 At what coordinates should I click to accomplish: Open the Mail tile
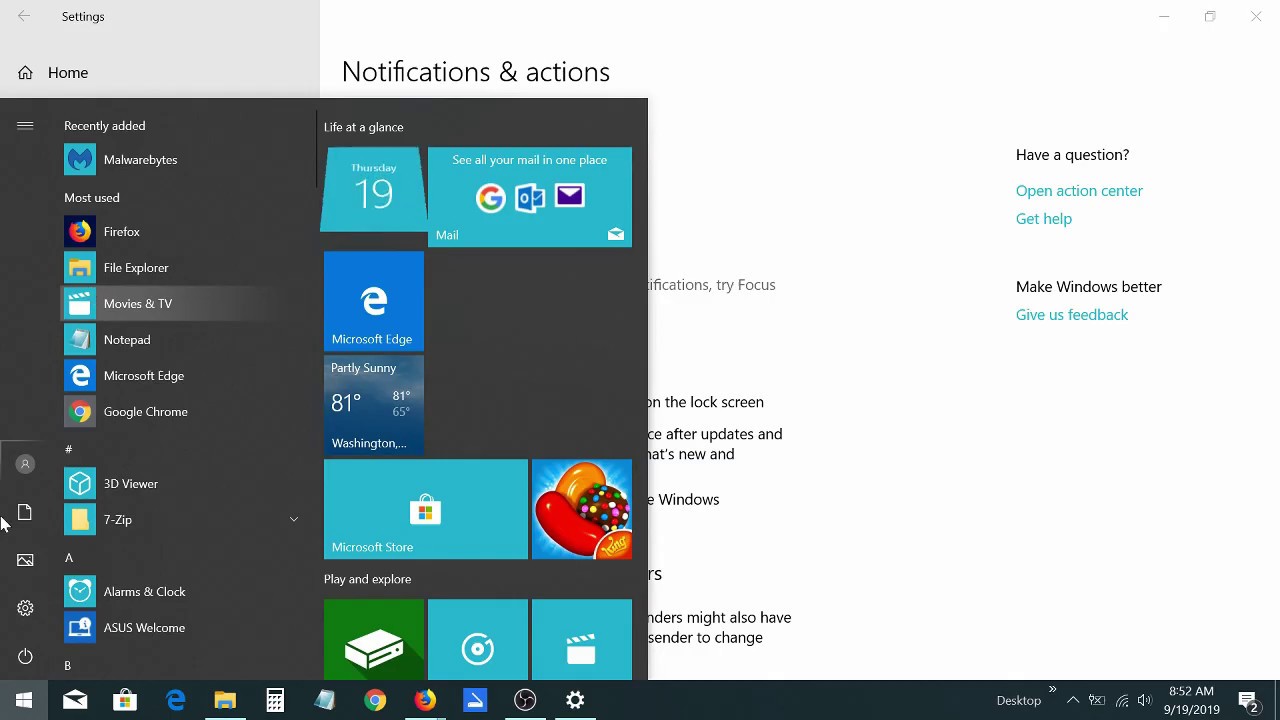pos(530,197)
